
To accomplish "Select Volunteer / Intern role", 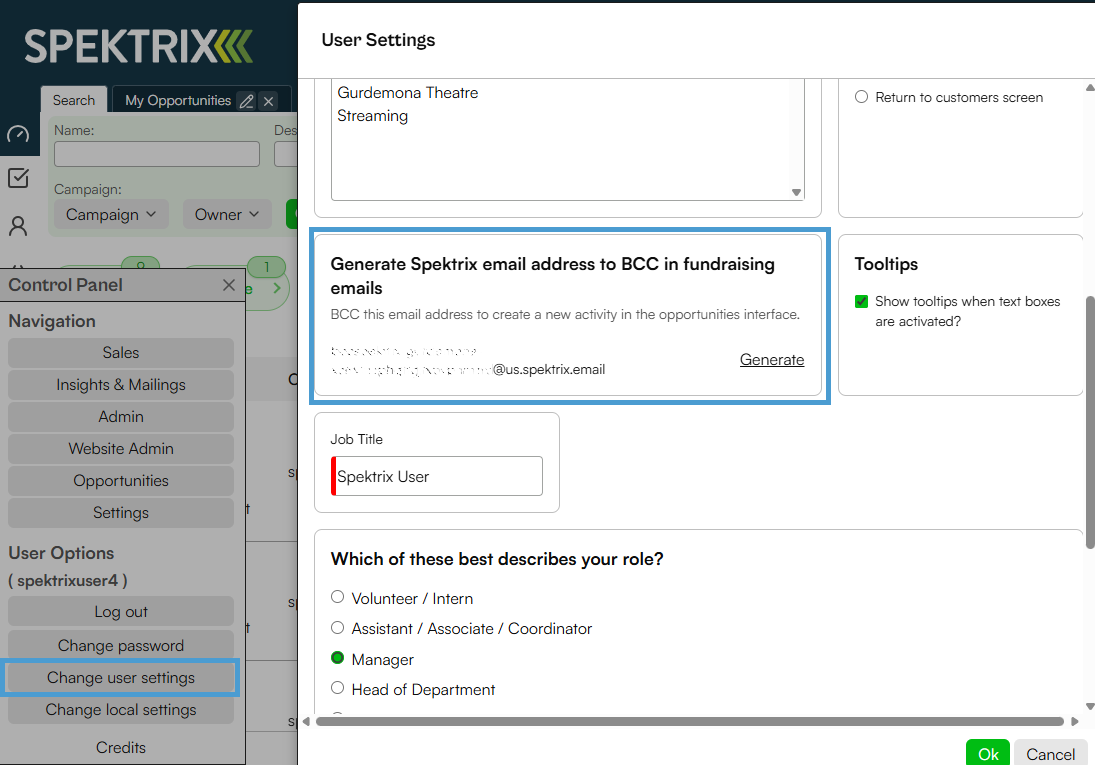I will click(338, 597).
